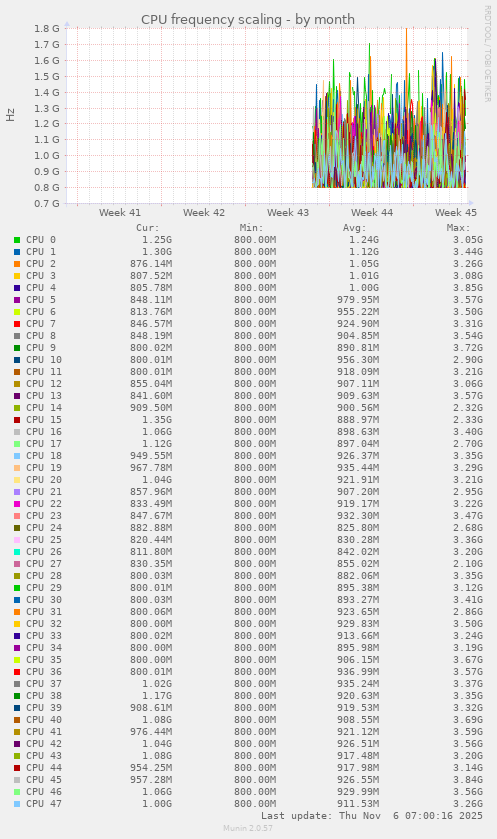This screenshot has height=839, width=497.
Task: Click CPU 38 current value 1.17G
Action: point(157,696)
